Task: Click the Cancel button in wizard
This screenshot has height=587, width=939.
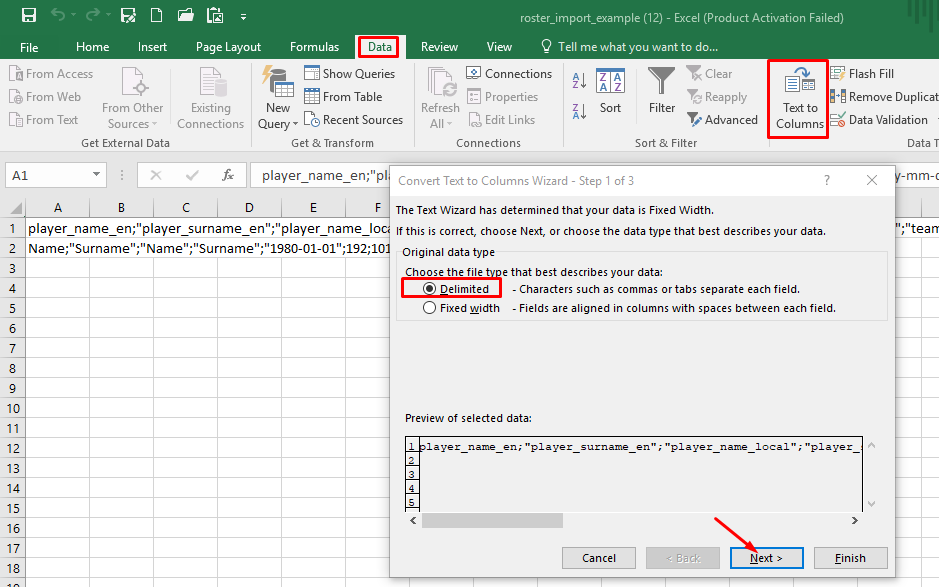Action: point(598,558)
